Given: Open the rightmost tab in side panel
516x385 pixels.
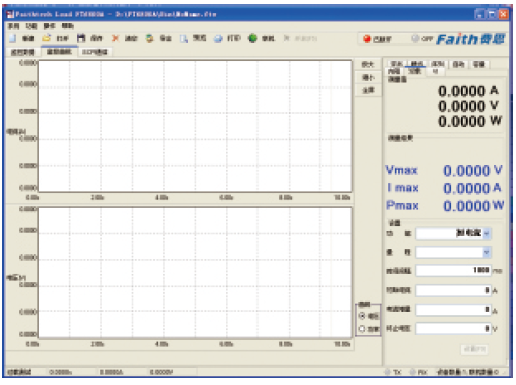Looking at the screenshot, I should [479, 64].
